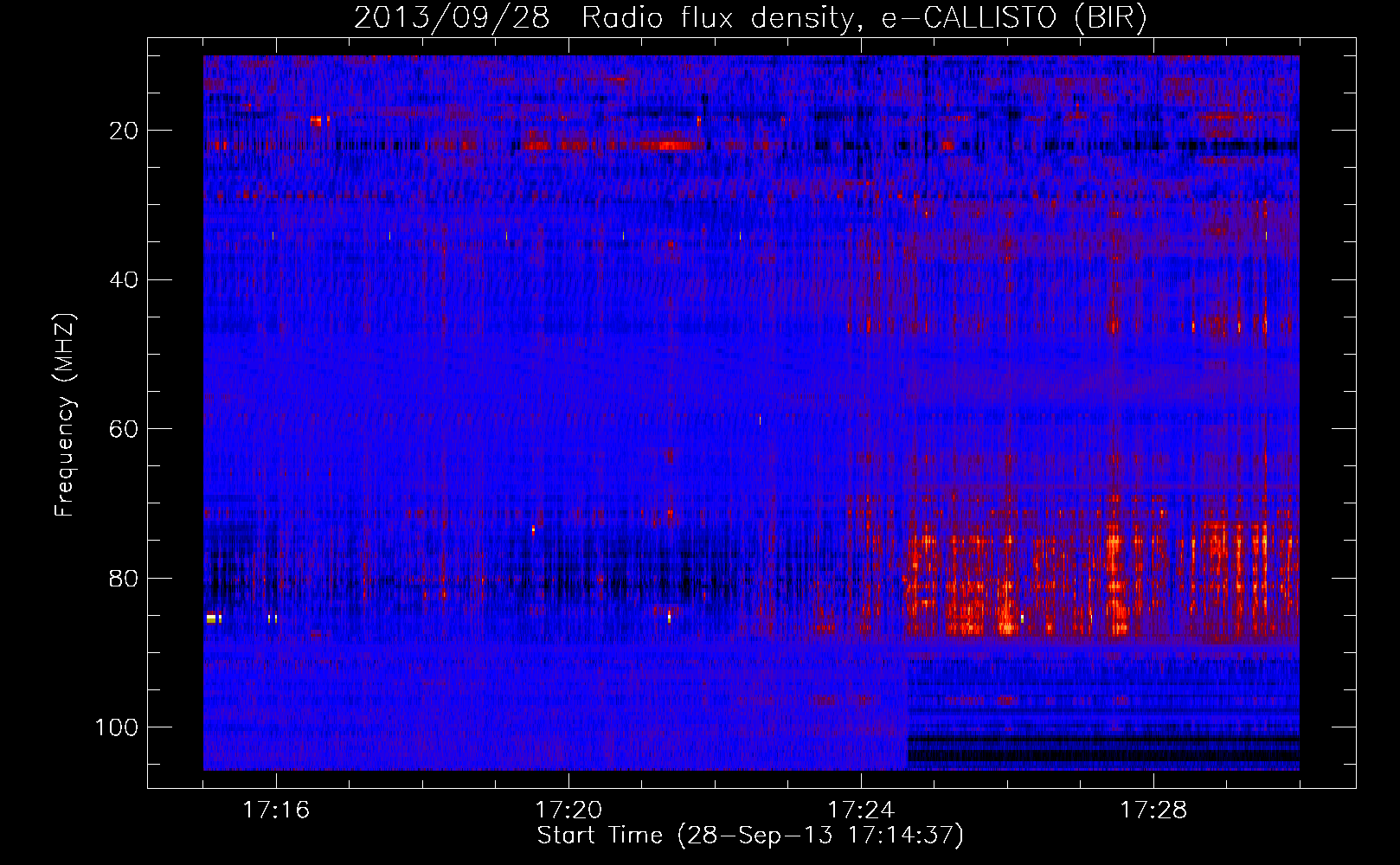Click the 17:24 time tick label
This screenshot has height=865, width=1400.
pyautogui.click(x=861, y=811)
